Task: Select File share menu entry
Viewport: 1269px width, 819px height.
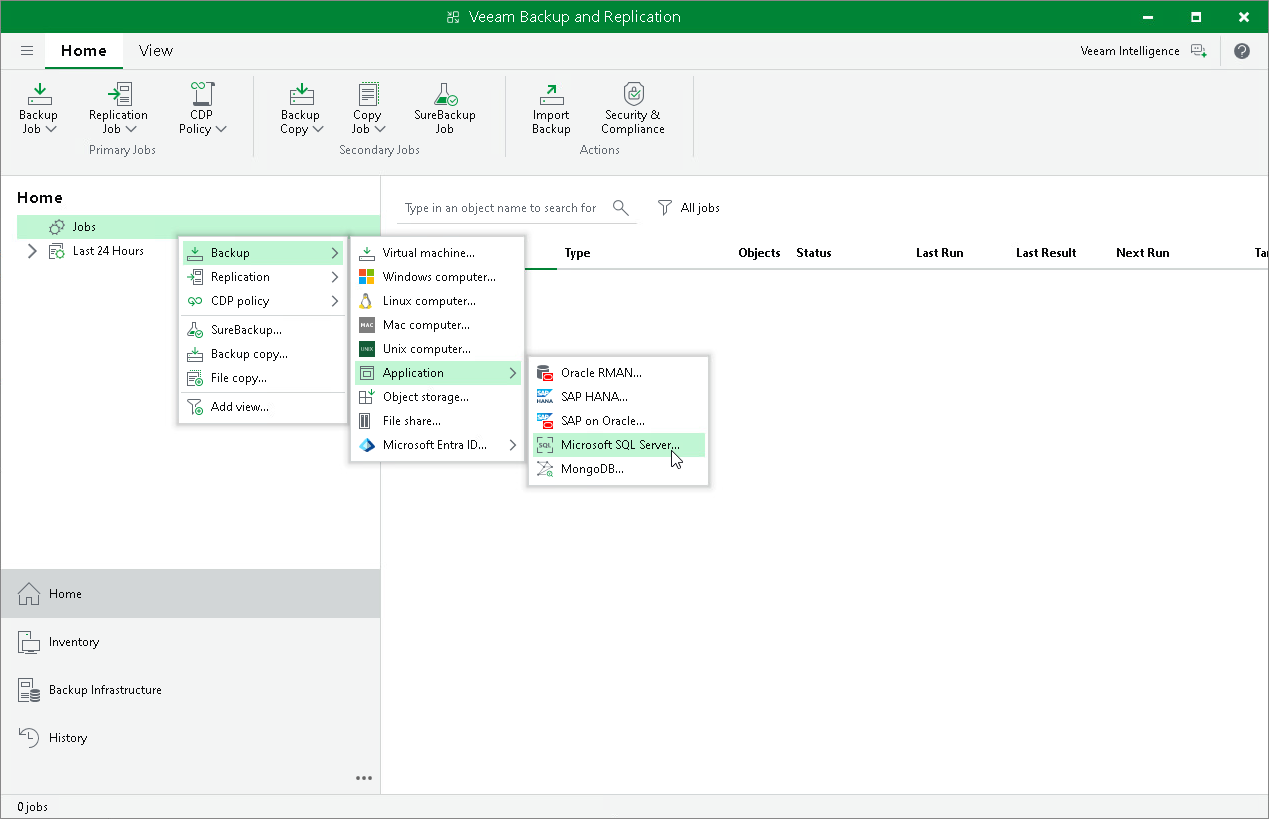Action: tap(437, 421)
